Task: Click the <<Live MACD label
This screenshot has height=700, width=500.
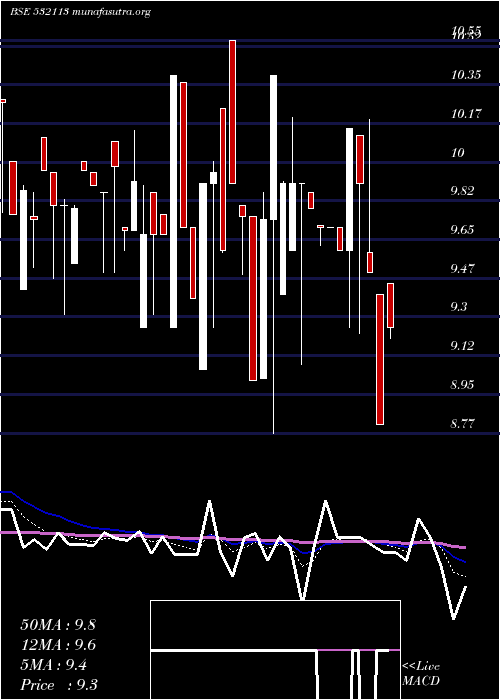Action: pos(421,674)
